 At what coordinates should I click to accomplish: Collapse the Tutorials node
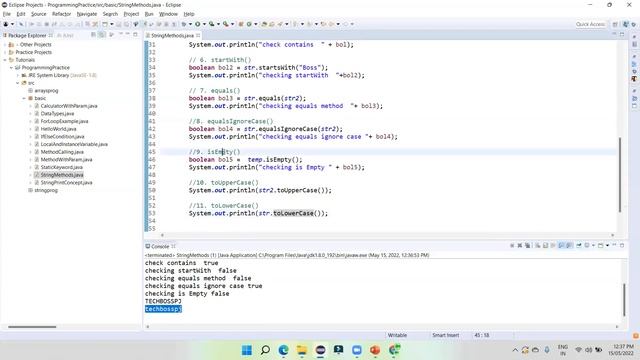(x=5, y=60)
